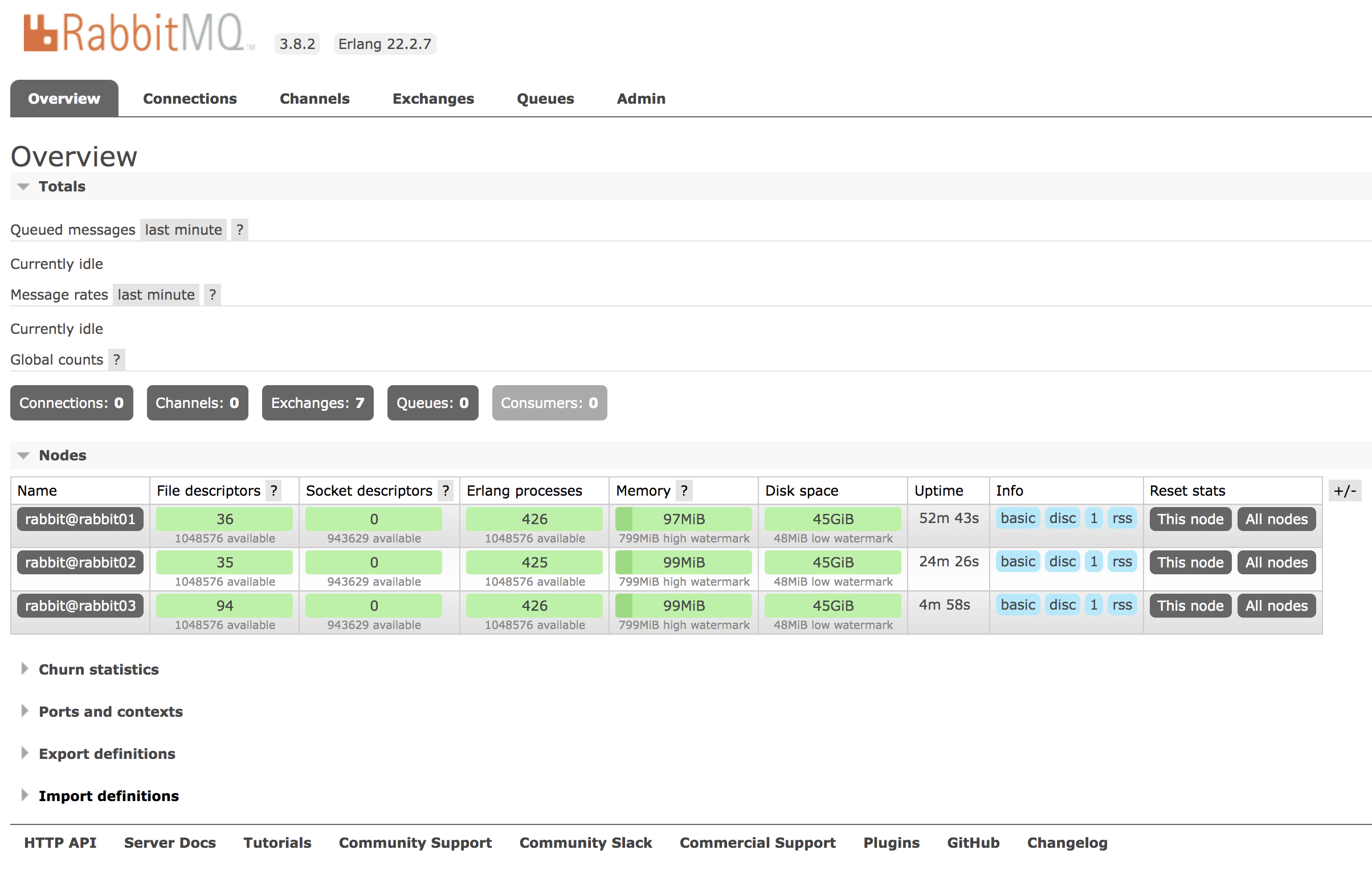Open the Global counts help question mark
This screenshot has height=874, width=1372.
click(117, 360)
